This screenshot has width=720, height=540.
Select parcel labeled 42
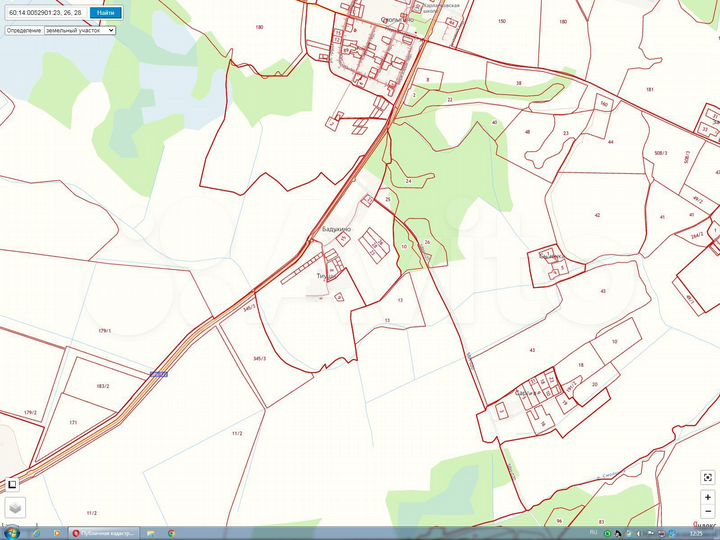(x=597, y=215)
